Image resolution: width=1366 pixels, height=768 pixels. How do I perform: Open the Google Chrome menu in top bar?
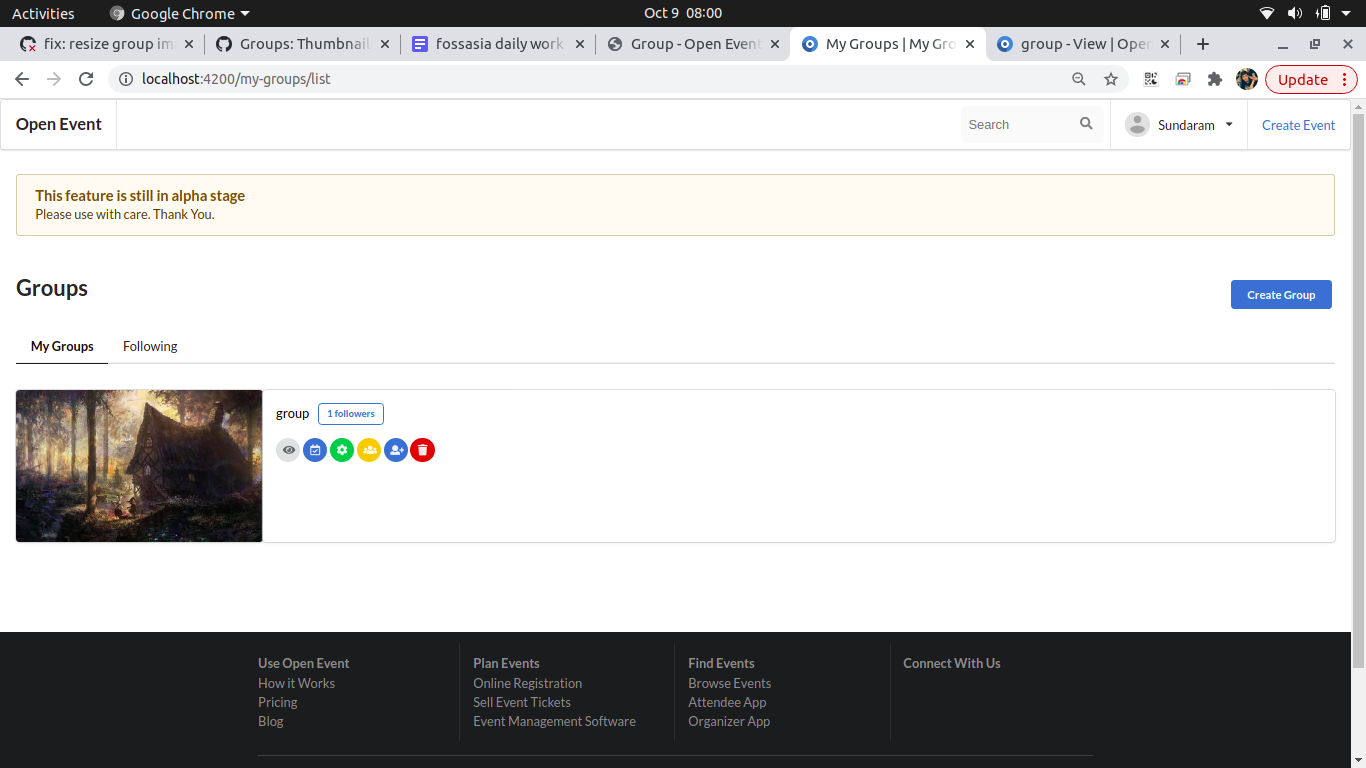pyautogui.click(x=179, y=13)
